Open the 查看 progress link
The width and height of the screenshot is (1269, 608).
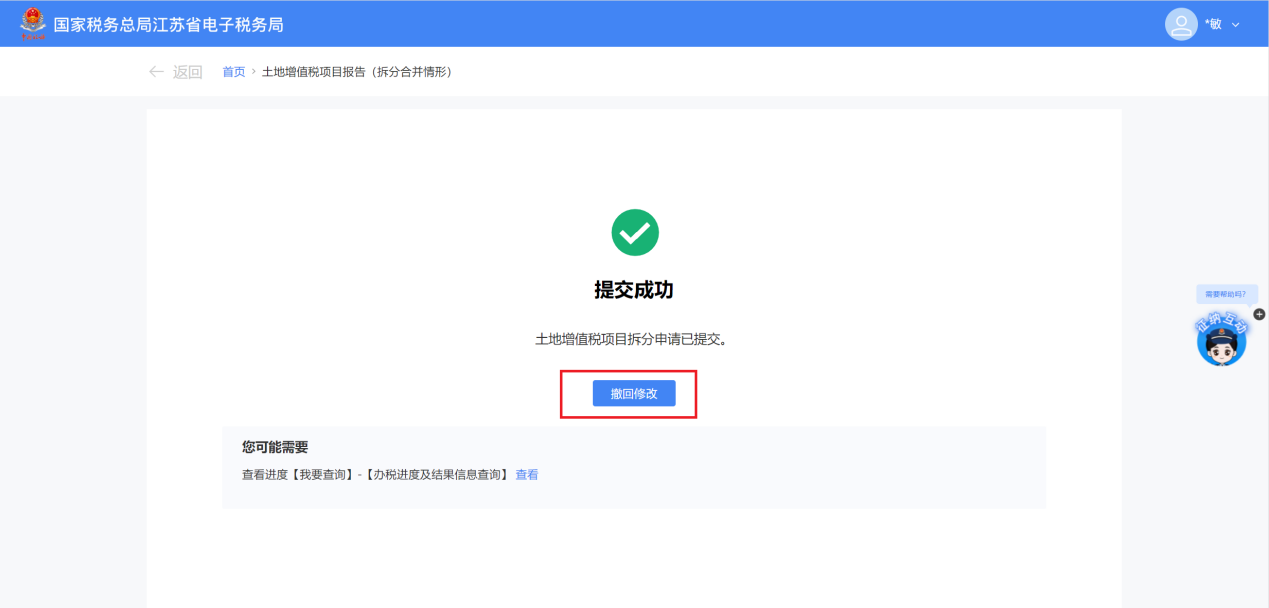coord(527,475)
